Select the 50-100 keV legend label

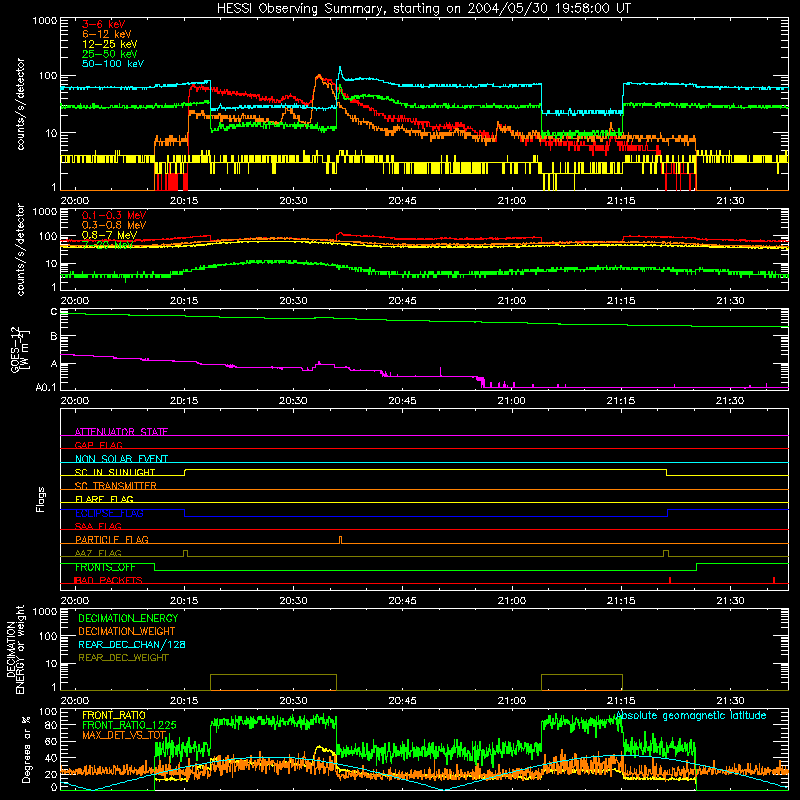pos(112,64)
